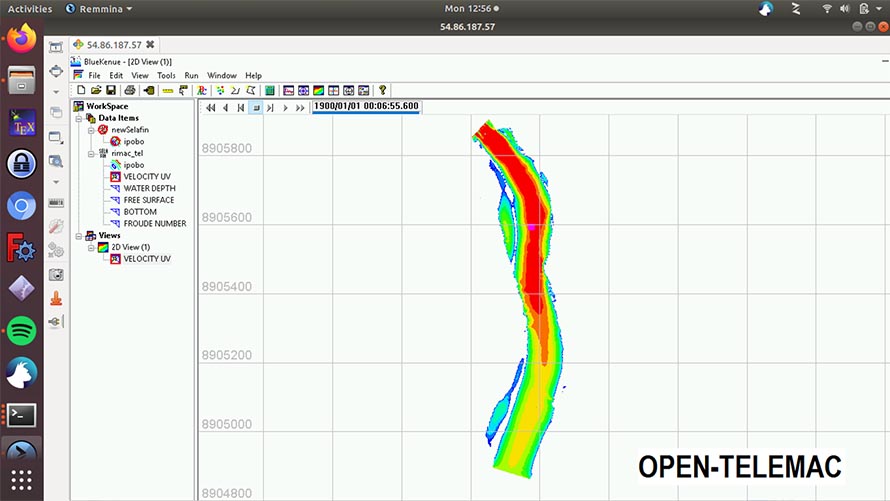This screenshot has width=890, height=501.
Task: Open the Run menu
Action: coord(191,75)
